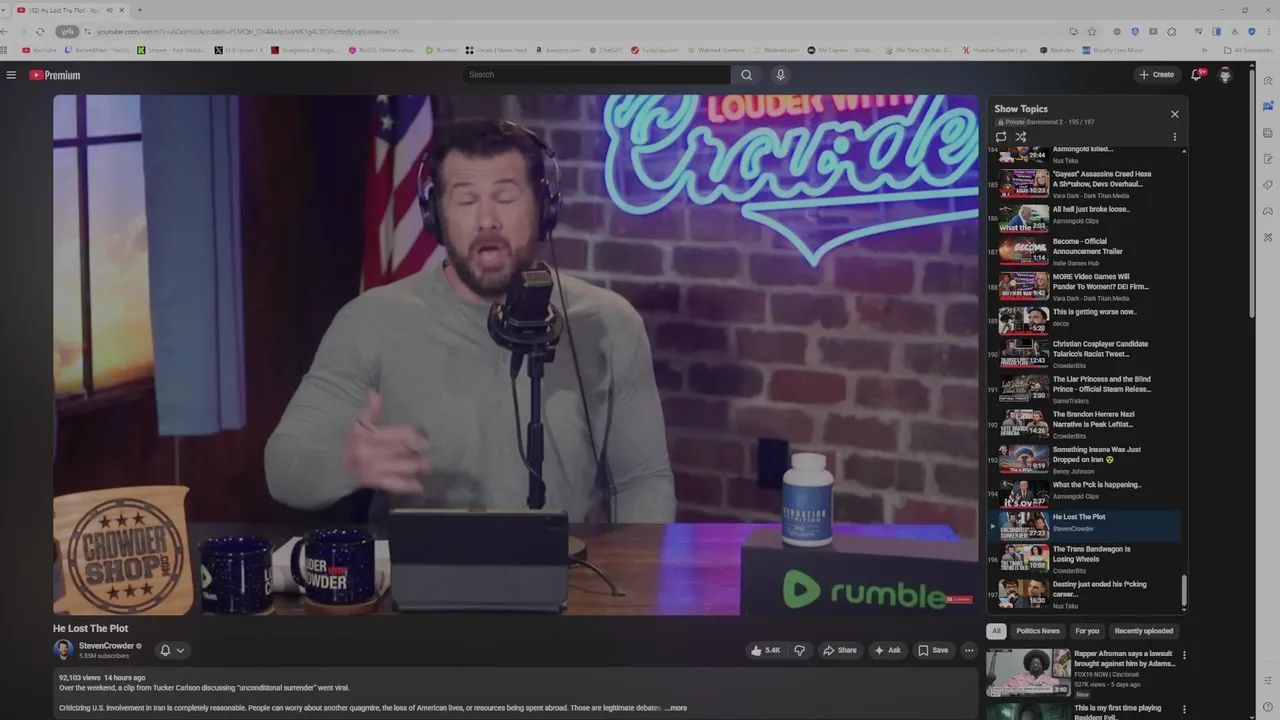Viewport: 1280px width, 720px height.
Task: Play 'Something Insane Was Just Dropped on Iran'
Action: 1085,459
